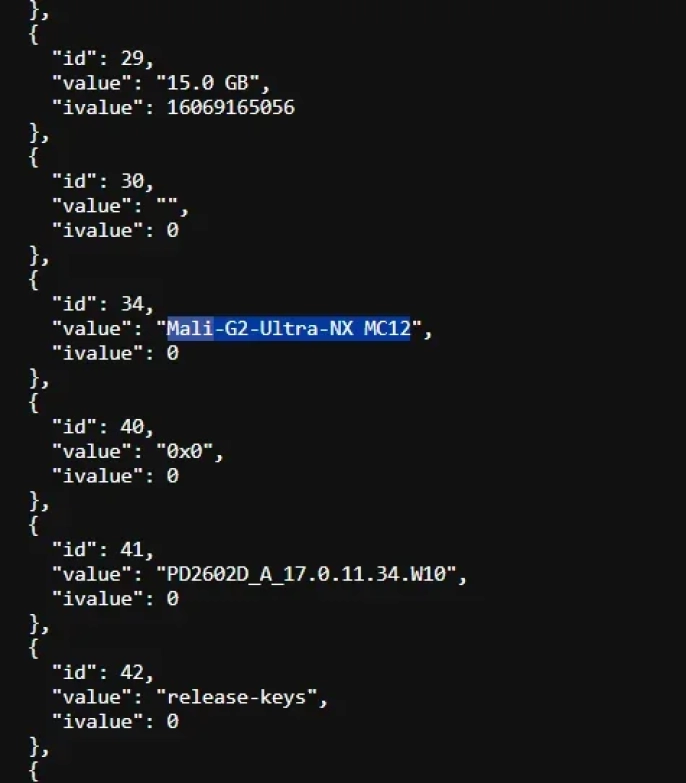Click the "id": 30 line

point(102,181)
